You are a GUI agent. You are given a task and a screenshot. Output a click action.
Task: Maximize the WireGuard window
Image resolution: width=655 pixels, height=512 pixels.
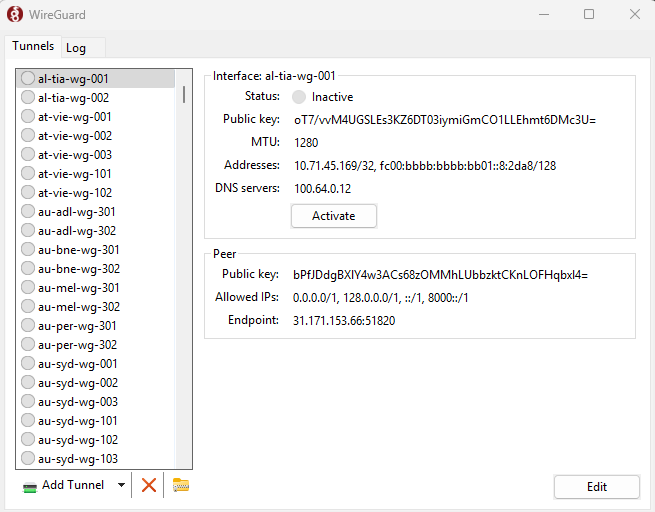[x=589, y=14]
